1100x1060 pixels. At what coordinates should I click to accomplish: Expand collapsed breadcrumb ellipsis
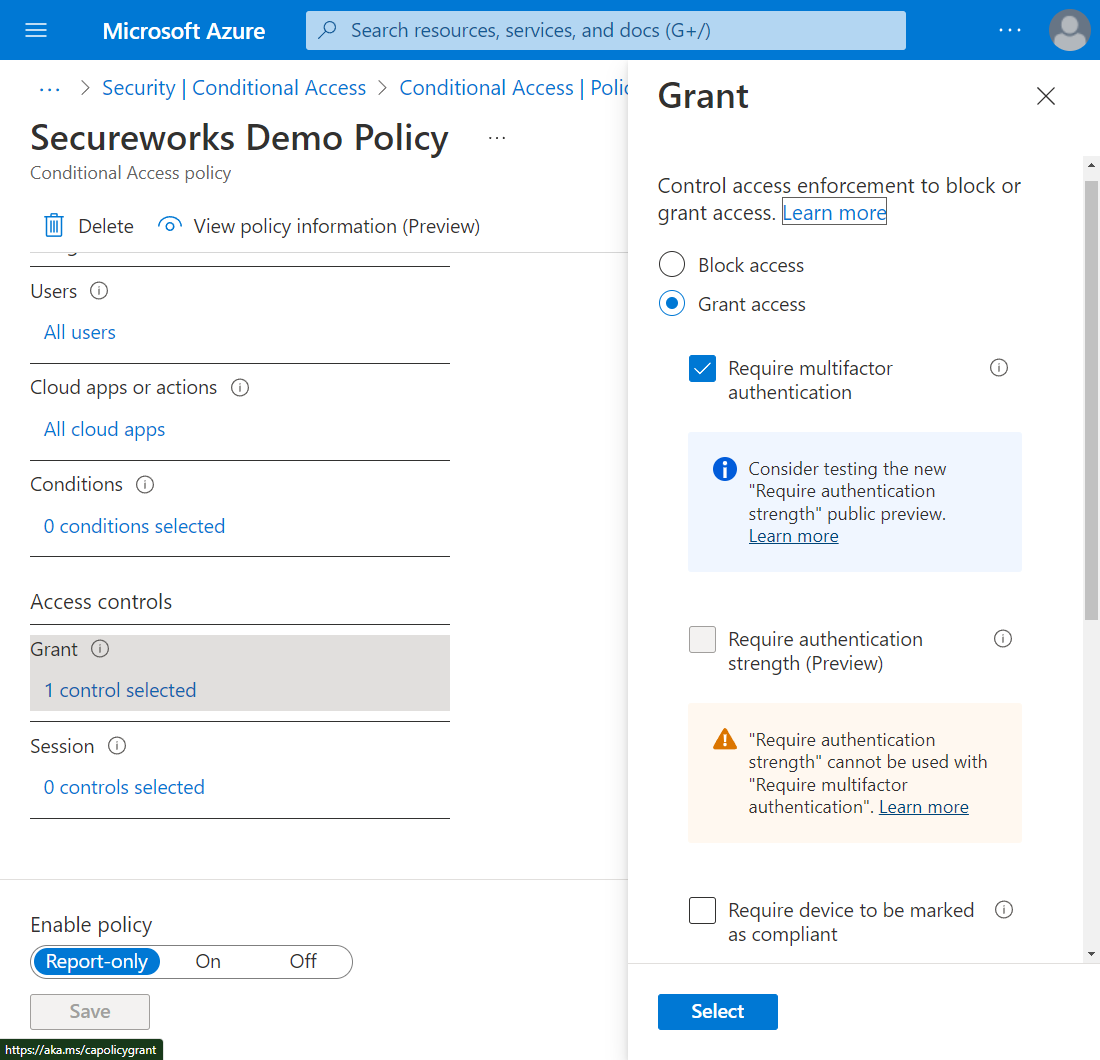tap(50, 89)
